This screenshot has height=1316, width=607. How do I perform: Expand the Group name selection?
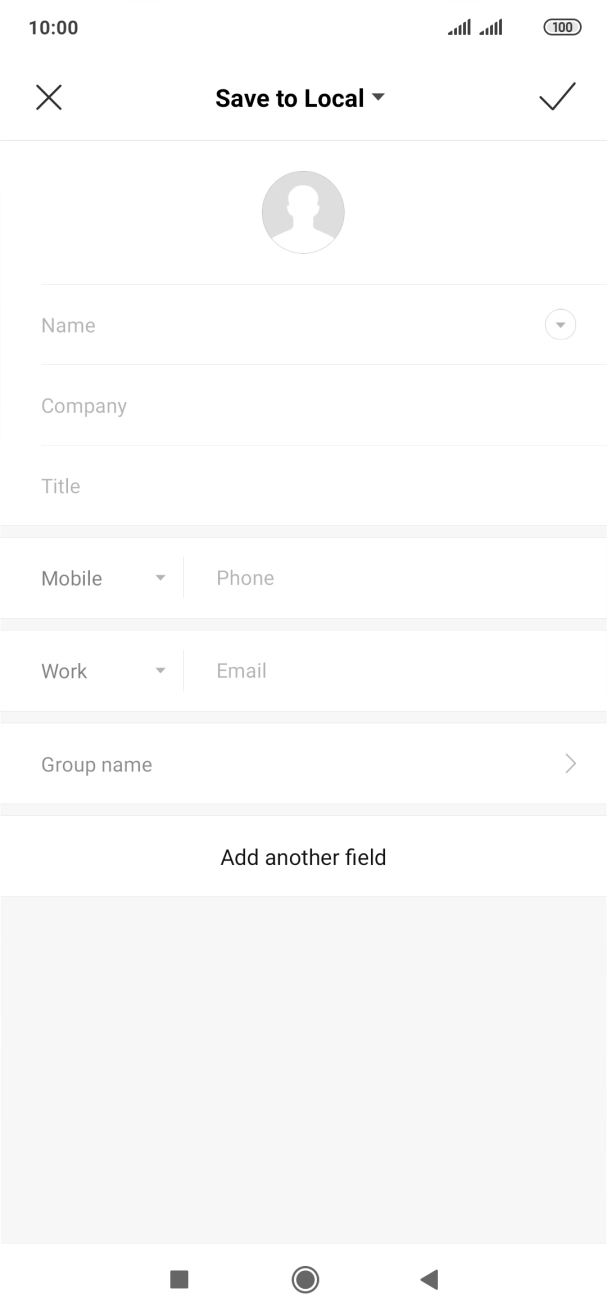570,763
